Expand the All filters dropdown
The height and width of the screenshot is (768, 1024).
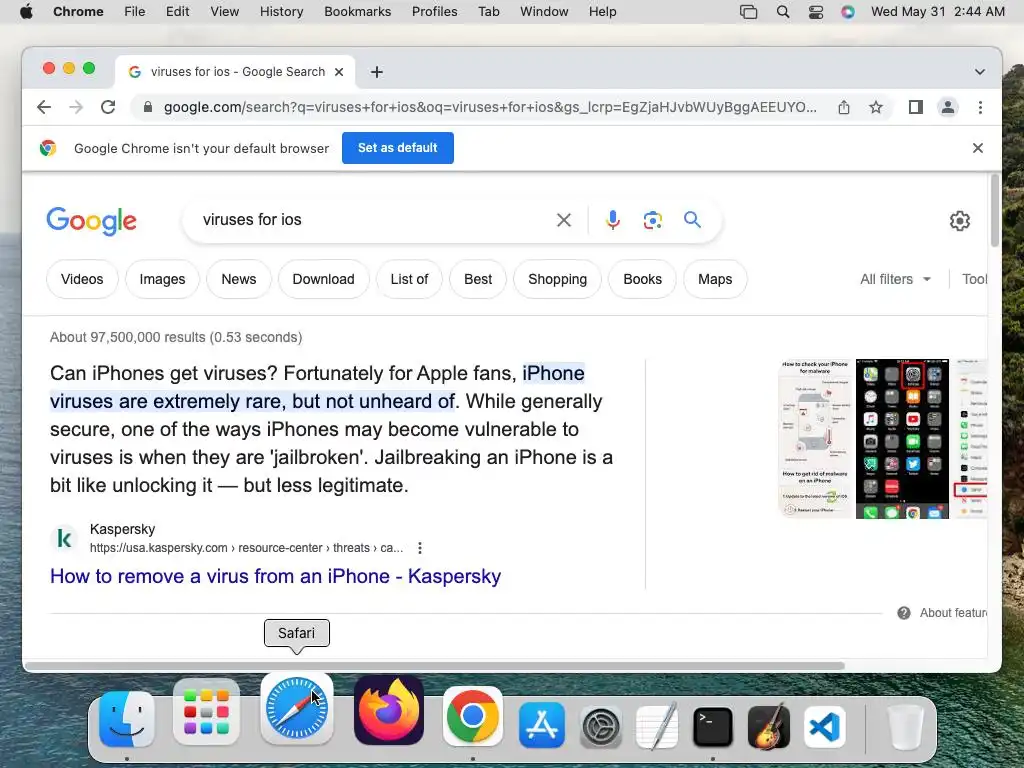point(895,279)
